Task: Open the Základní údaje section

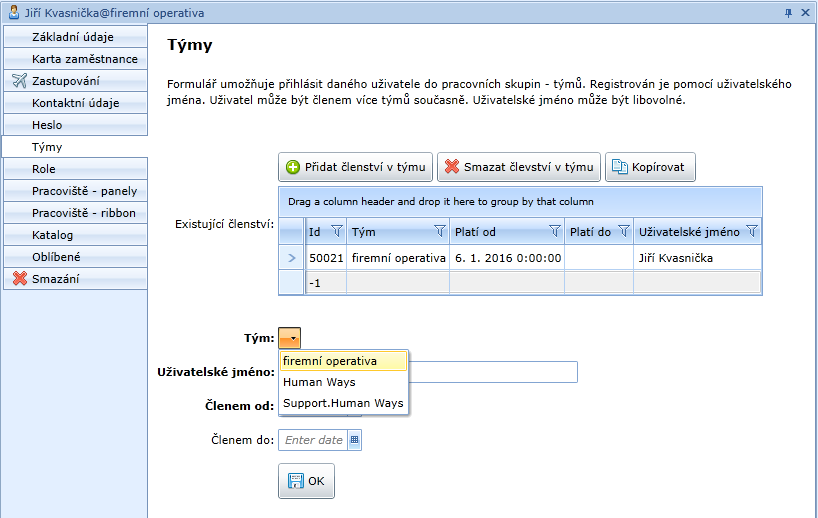Action: click(x=73, y=37)
